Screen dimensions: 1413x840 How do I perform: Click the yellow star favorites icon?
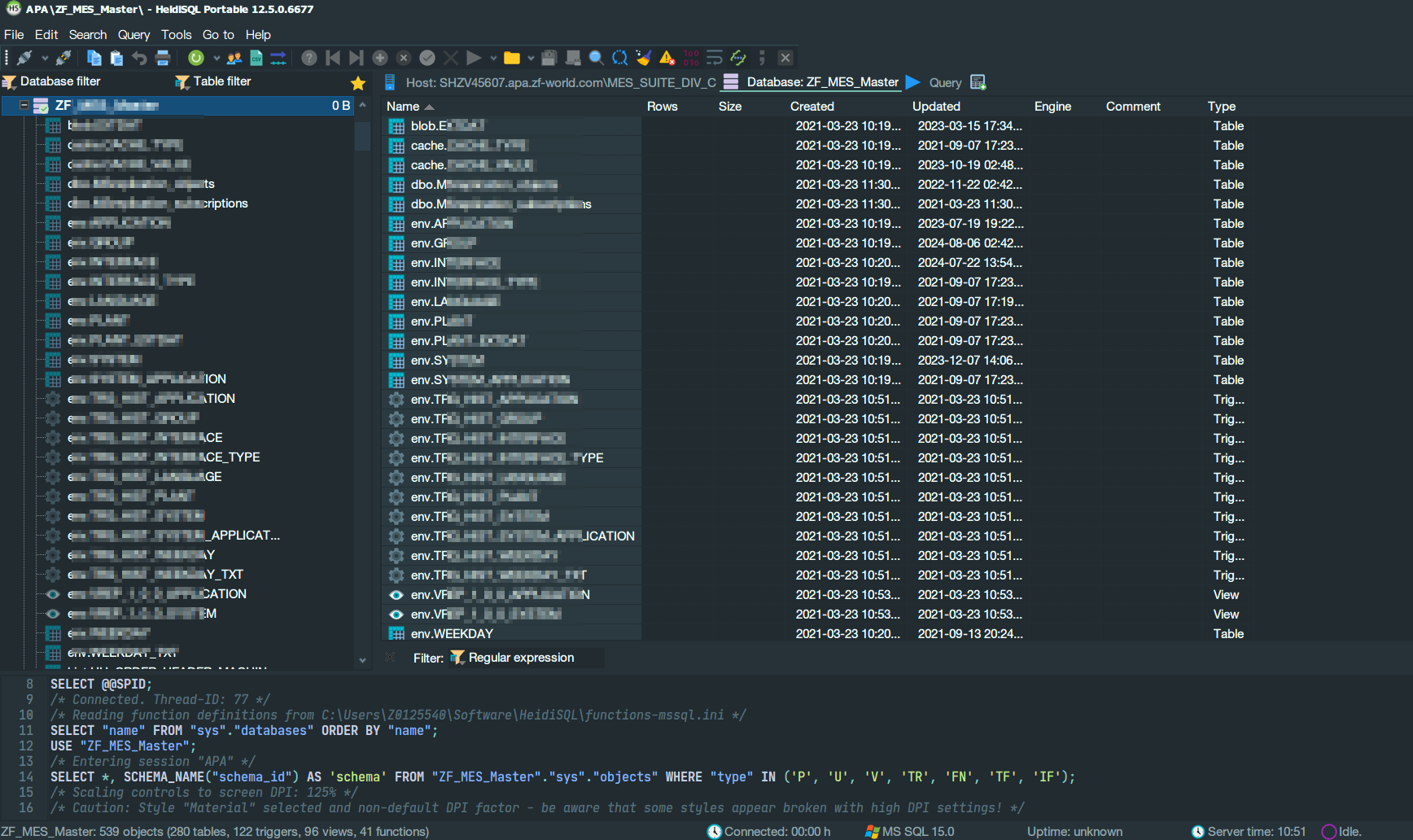[358, 83]
